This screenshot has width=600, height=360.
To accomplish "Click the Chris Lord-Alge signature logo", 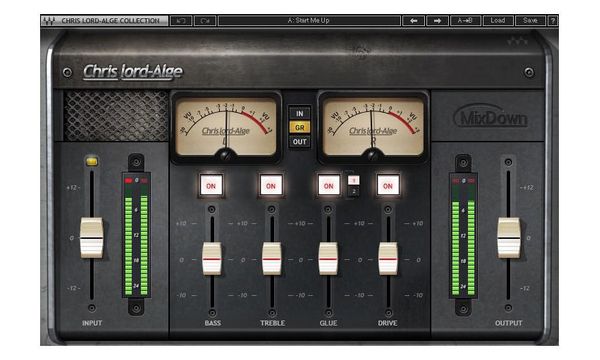I will [x=132, y=72].
